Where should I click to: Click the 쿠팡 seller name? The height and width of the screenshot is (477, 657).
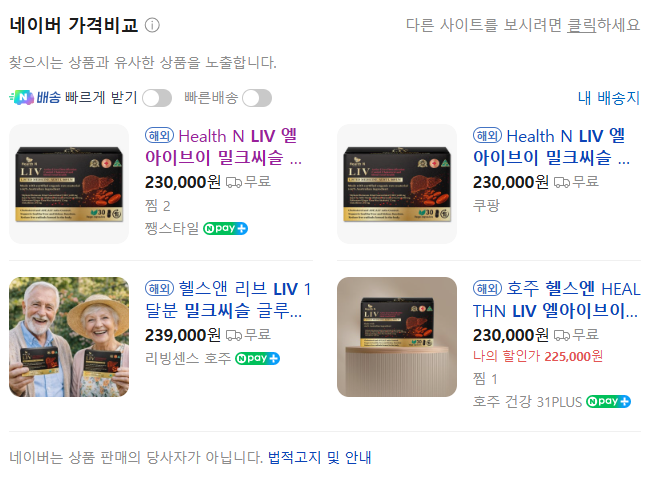pyautogui.click(x=486, y=205)
